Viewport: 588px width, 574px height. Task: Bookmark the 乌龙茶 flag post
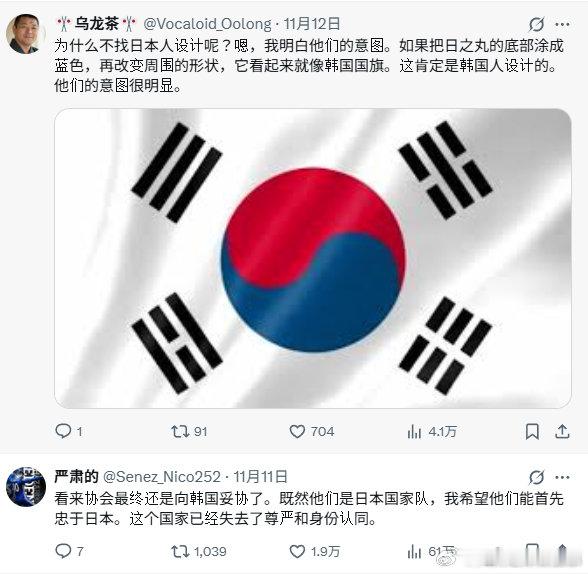[532, 432]
